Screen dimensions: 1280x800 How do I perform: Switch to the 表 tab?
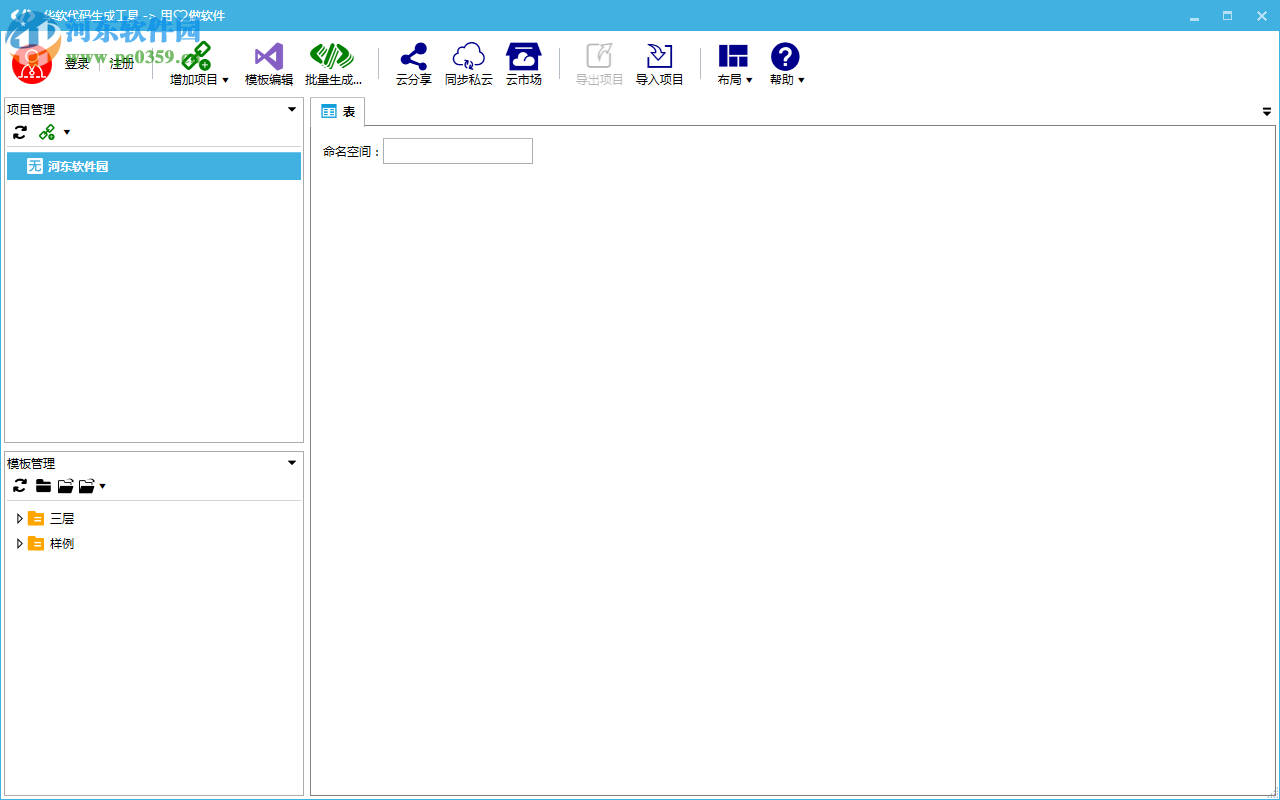pyautogui.click(x=338, y=112)
